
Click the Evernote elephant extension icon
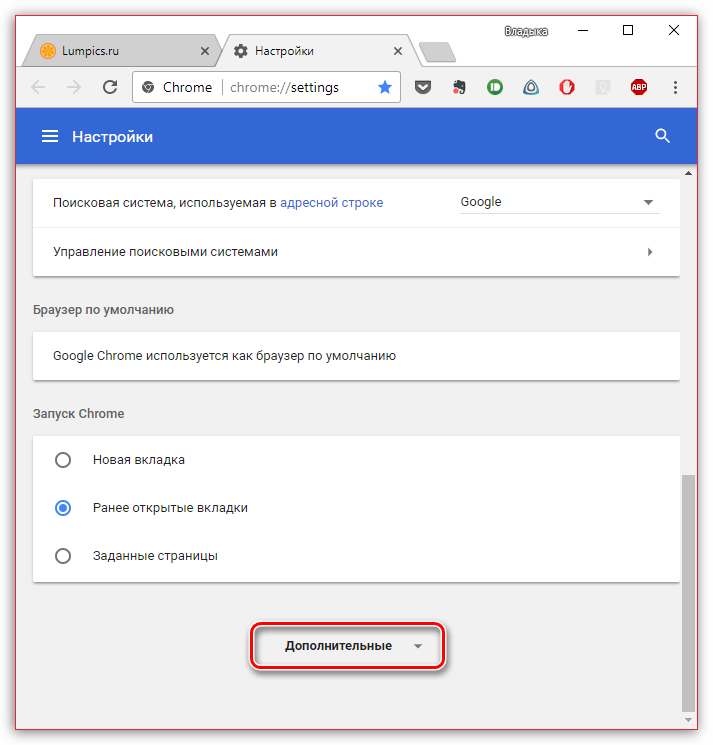click(x=459, y=87)
